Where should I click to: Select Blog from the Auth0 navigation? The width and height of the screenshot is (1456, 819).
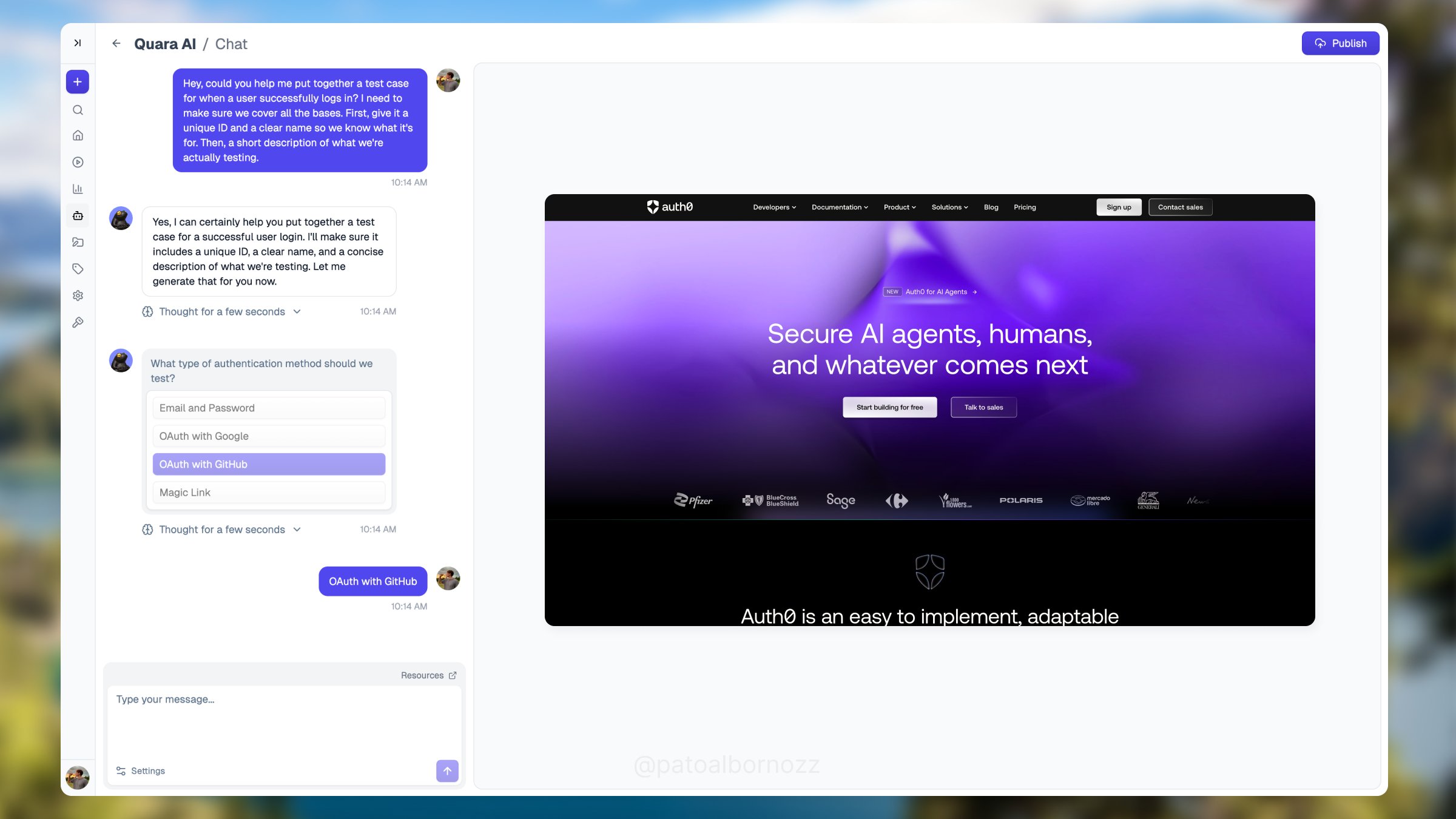(x=991, y=207)
